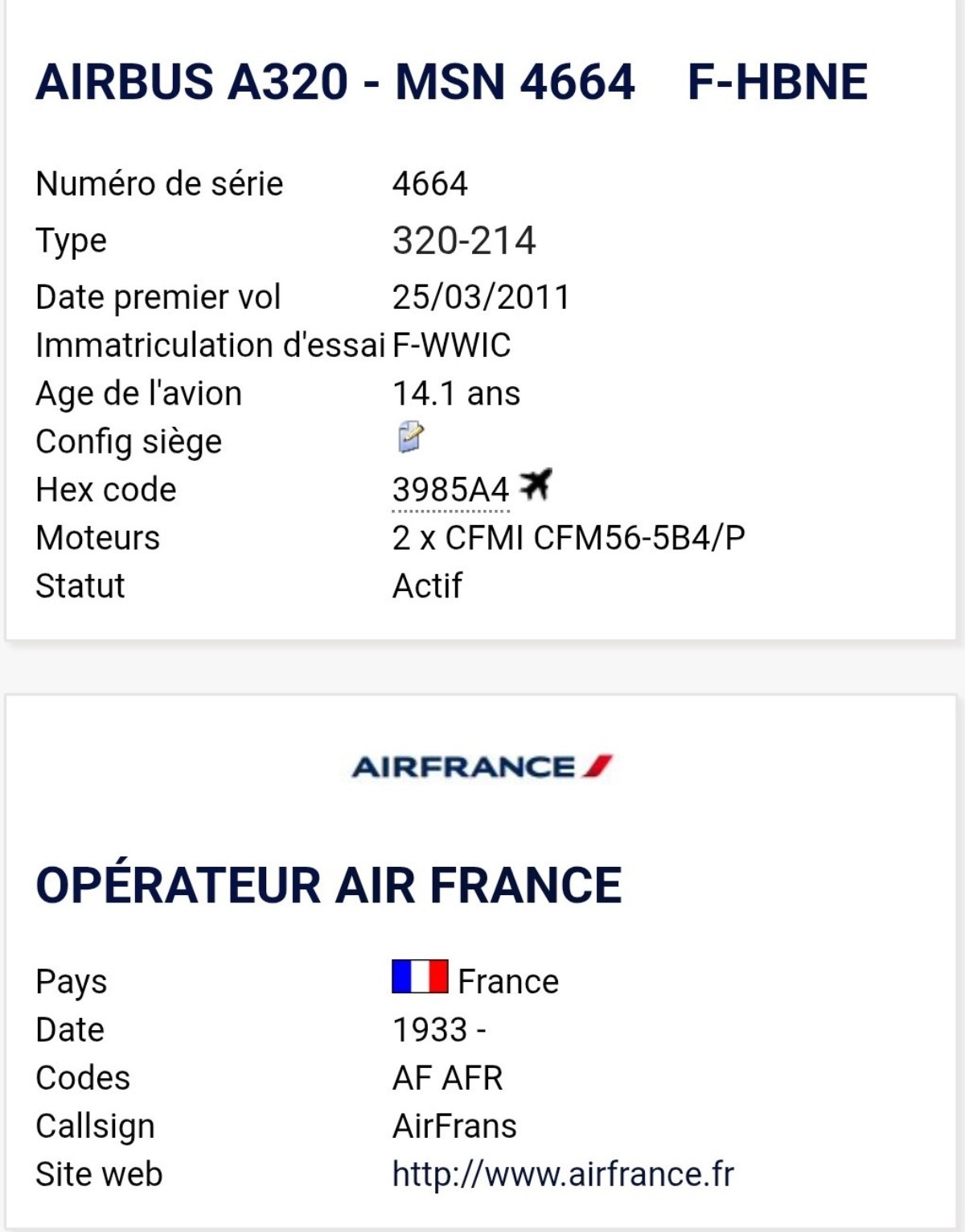
Task: Click the red swoosh of Air France logo
Action: 598,766
